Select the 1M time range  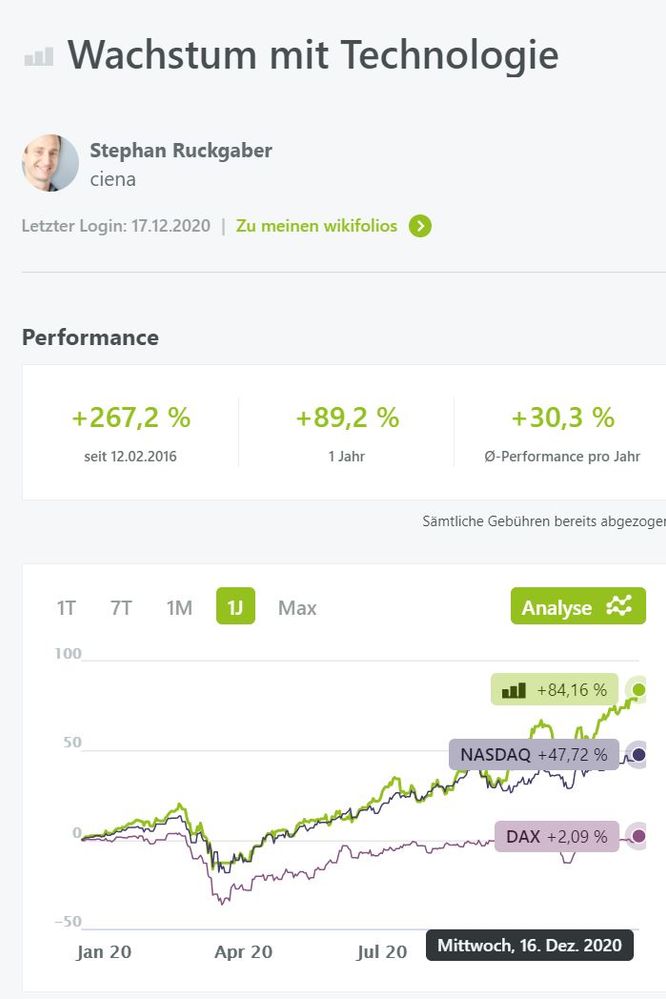(179, 607)
